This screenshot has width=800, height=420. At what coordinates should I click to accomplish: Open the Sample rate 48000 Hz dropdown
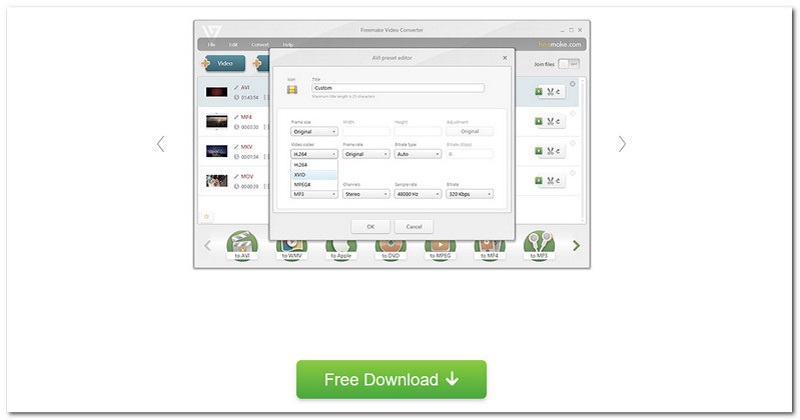418,194
